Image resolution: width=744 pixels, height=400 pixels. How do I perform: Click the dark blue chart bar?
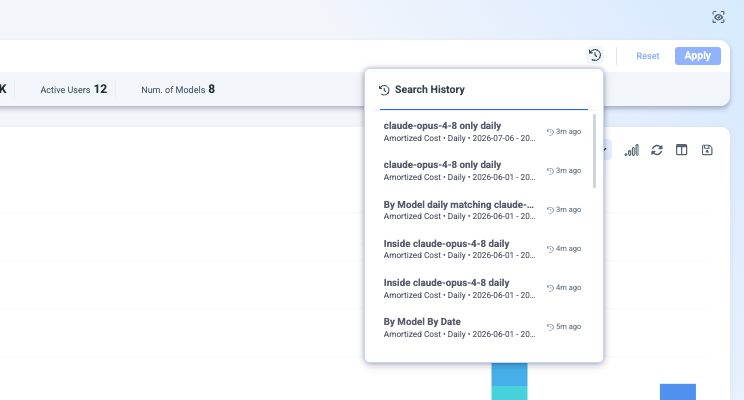click(x=678, y=392)
